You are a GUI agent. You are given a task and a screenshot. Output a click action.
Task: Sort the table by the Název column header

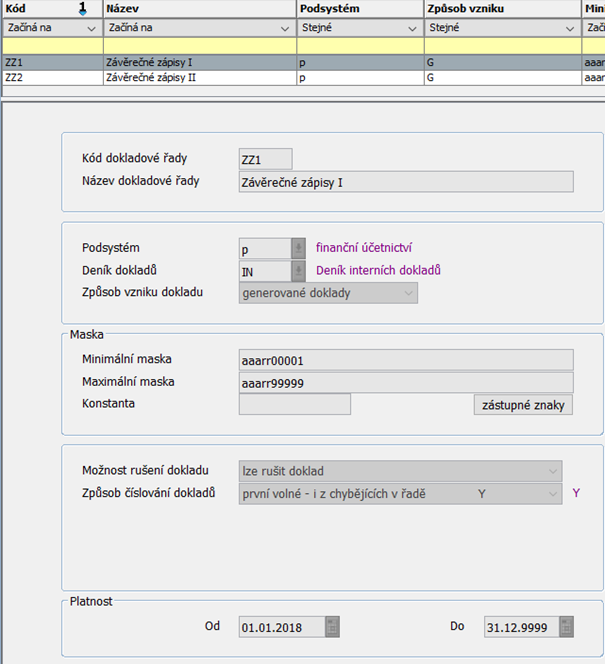[200, 9]
